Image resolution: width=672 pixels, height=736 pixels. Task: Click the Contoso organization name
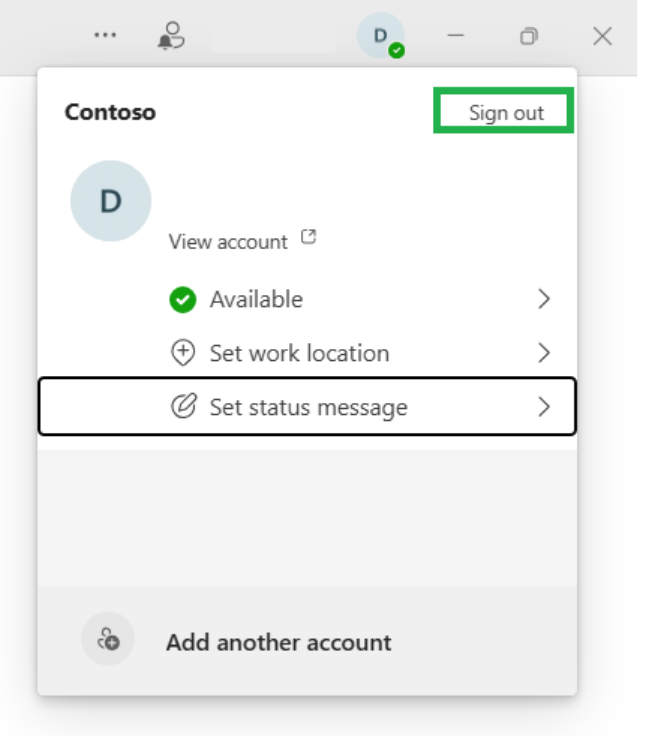110,112
